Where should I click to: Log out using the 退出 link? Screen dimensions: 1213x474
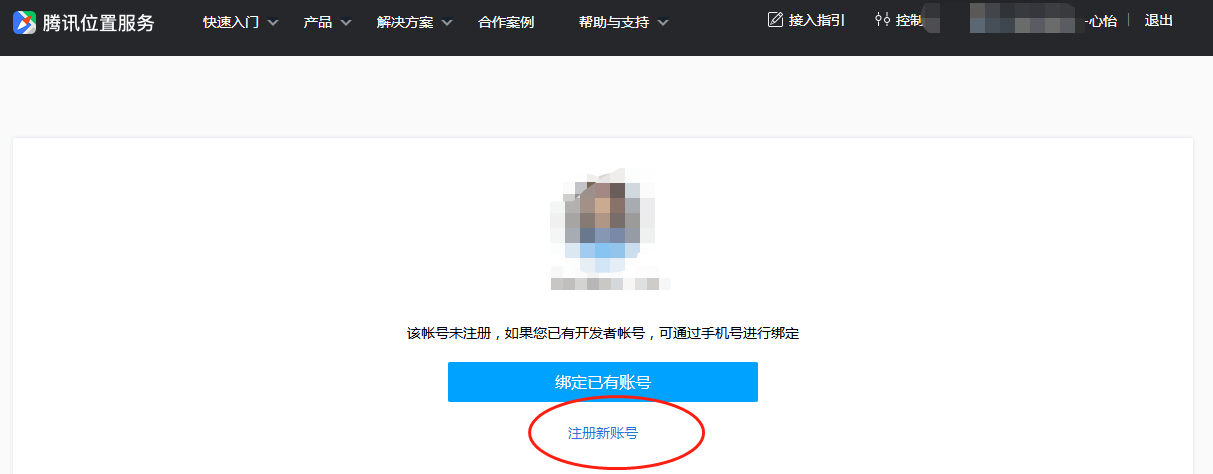(x=1159, y=20)
